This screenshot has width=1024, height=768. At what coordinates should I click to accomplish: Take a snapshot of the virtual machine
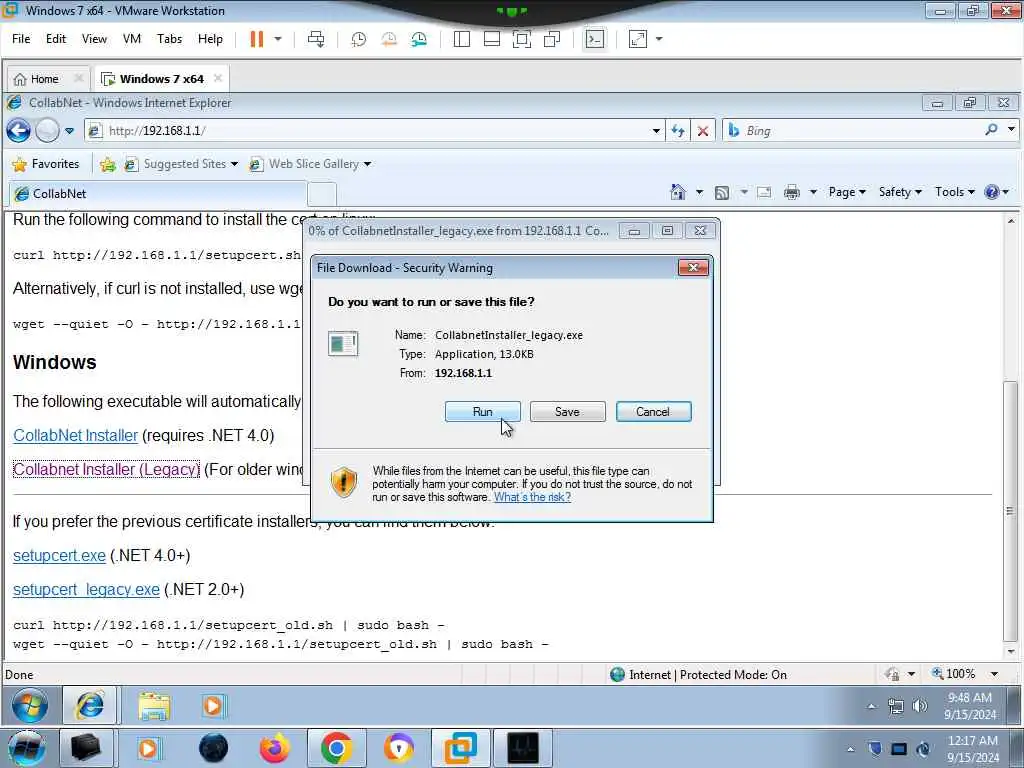point(359,39)
